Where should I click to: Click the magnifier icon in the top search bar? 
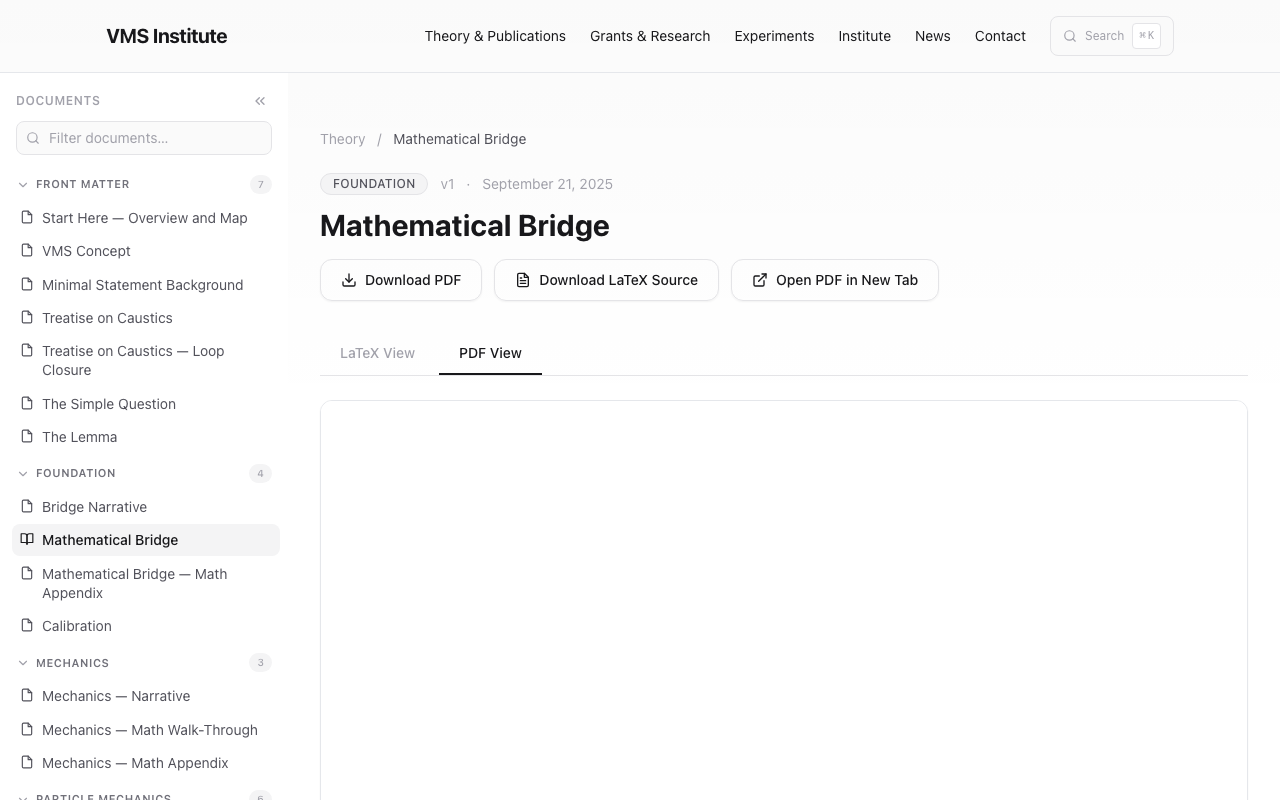[1070, 35]
